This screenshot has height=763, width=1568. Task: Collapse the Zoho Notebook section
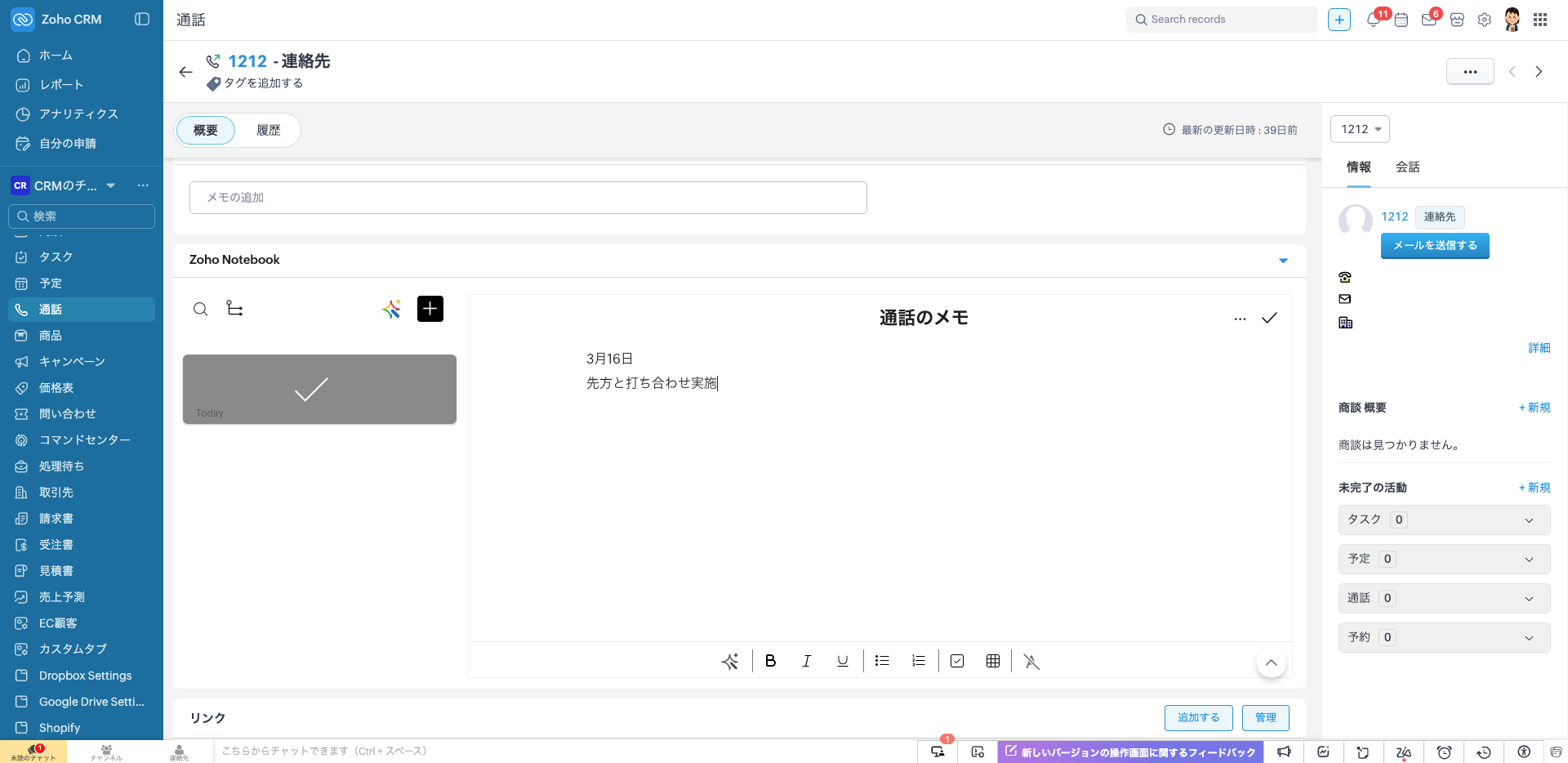click(1283, 261)
